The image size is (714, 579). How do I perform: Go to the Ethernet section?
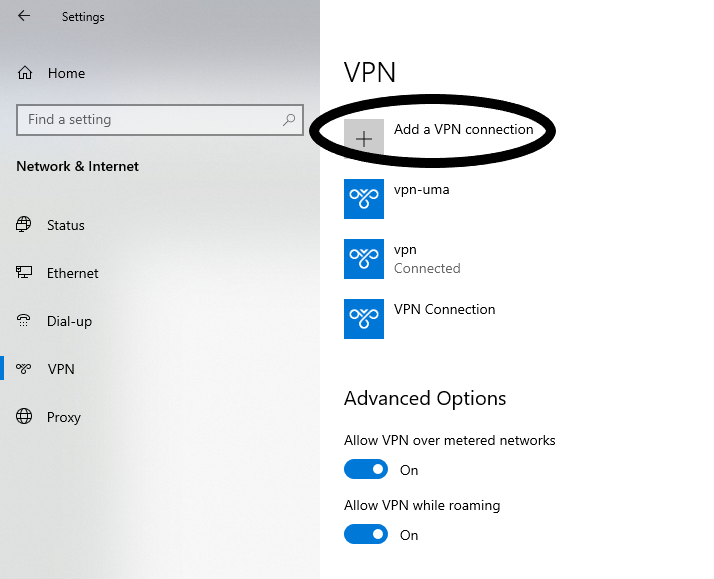point(73,273)
